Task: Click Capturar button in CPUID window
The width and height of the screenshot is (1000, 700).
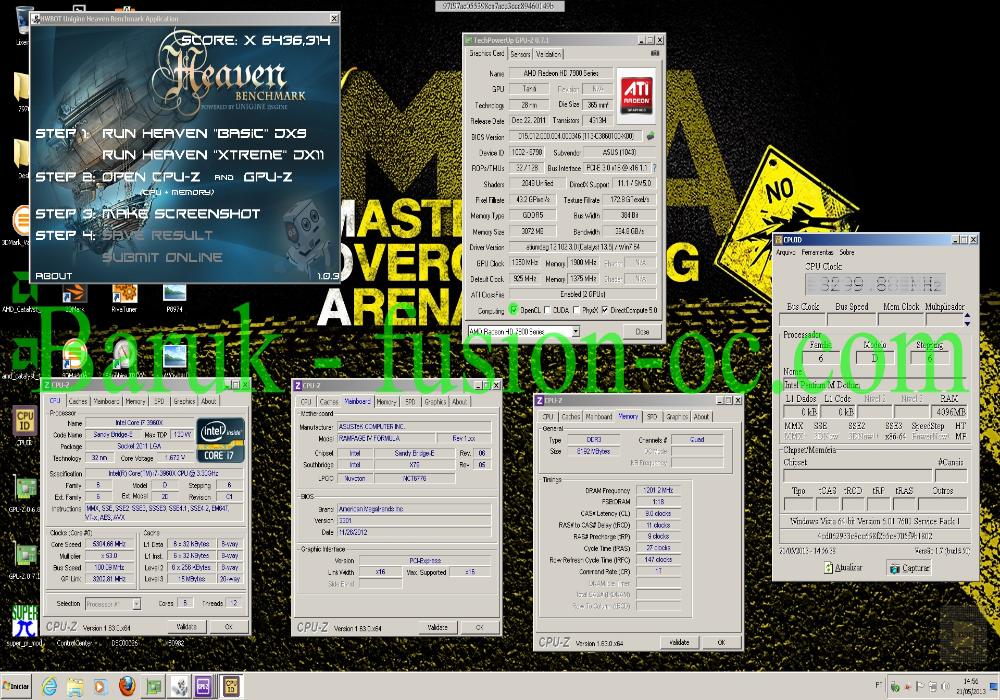Action: pos(909,567)
